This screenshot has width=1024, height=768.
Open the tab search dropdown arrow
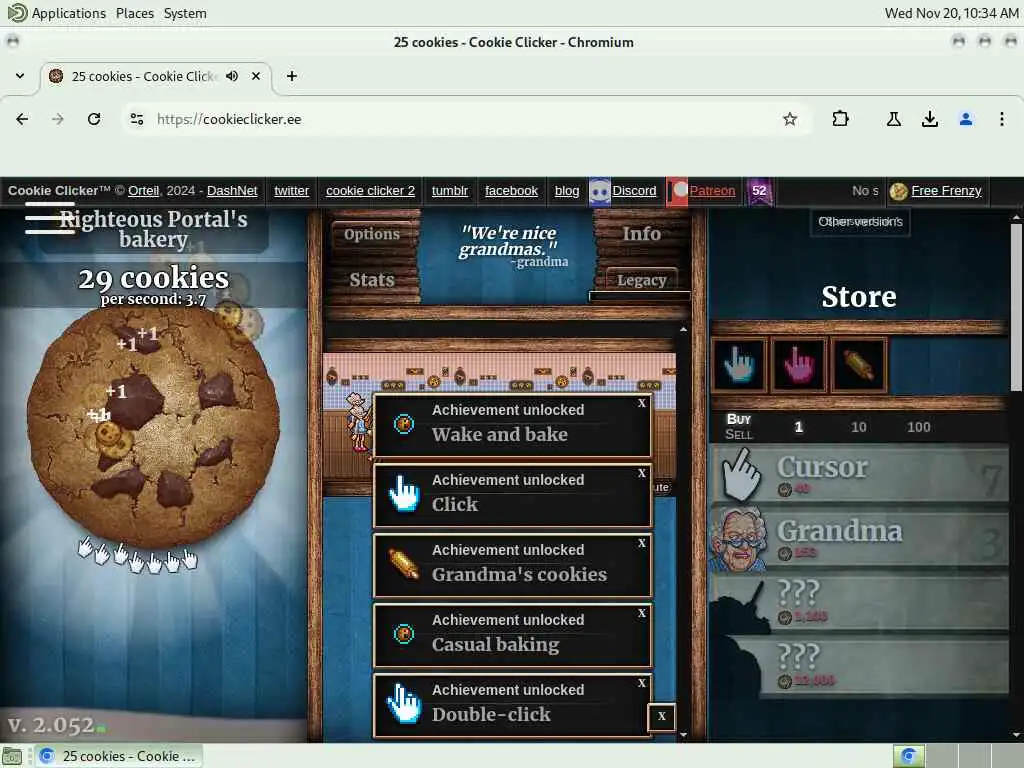coord(20,76)
